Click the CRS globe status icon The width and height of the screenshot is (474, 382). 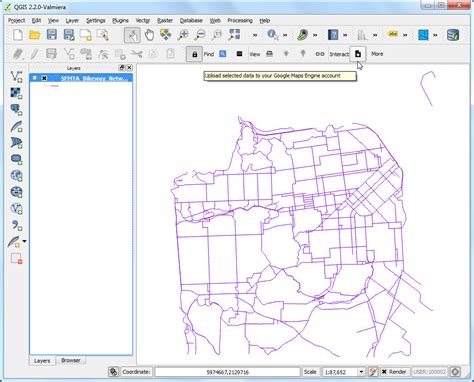(x=455, y=371)
